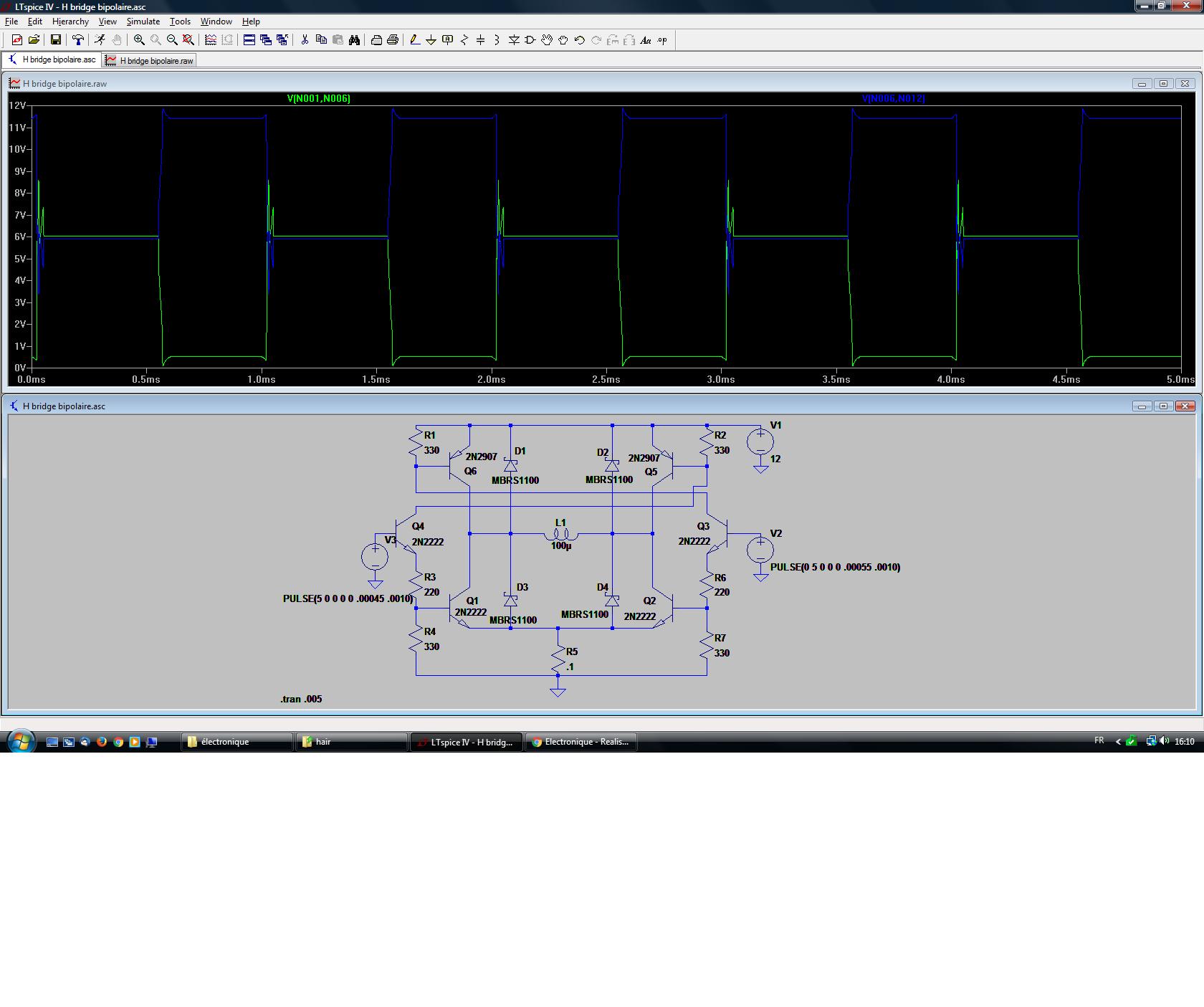Click the blue V(N006,N012) trace label

(893, 98)
